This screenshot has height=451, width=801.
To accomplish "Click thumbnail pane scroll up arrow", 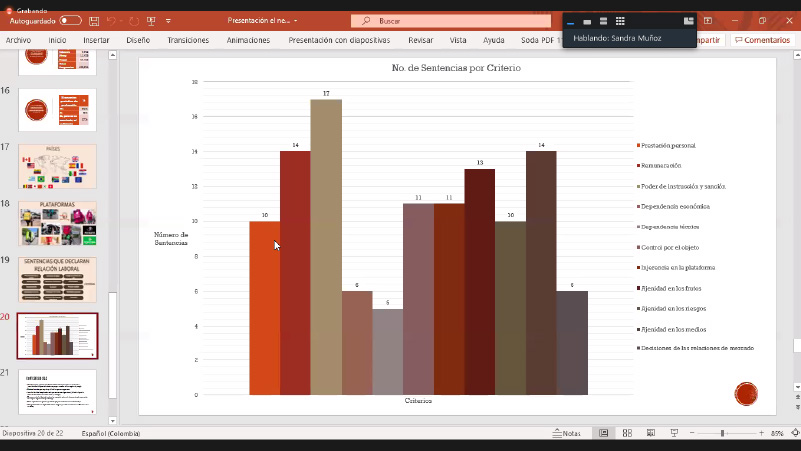I will pos(112,55).
